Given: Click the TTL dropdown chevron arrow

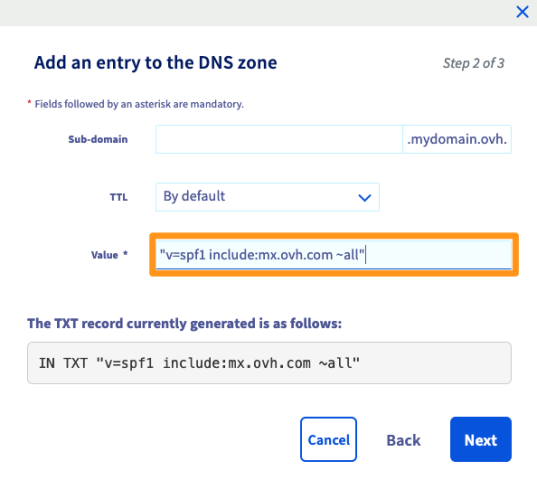Looking at the screenshot, I should (364, 198).
